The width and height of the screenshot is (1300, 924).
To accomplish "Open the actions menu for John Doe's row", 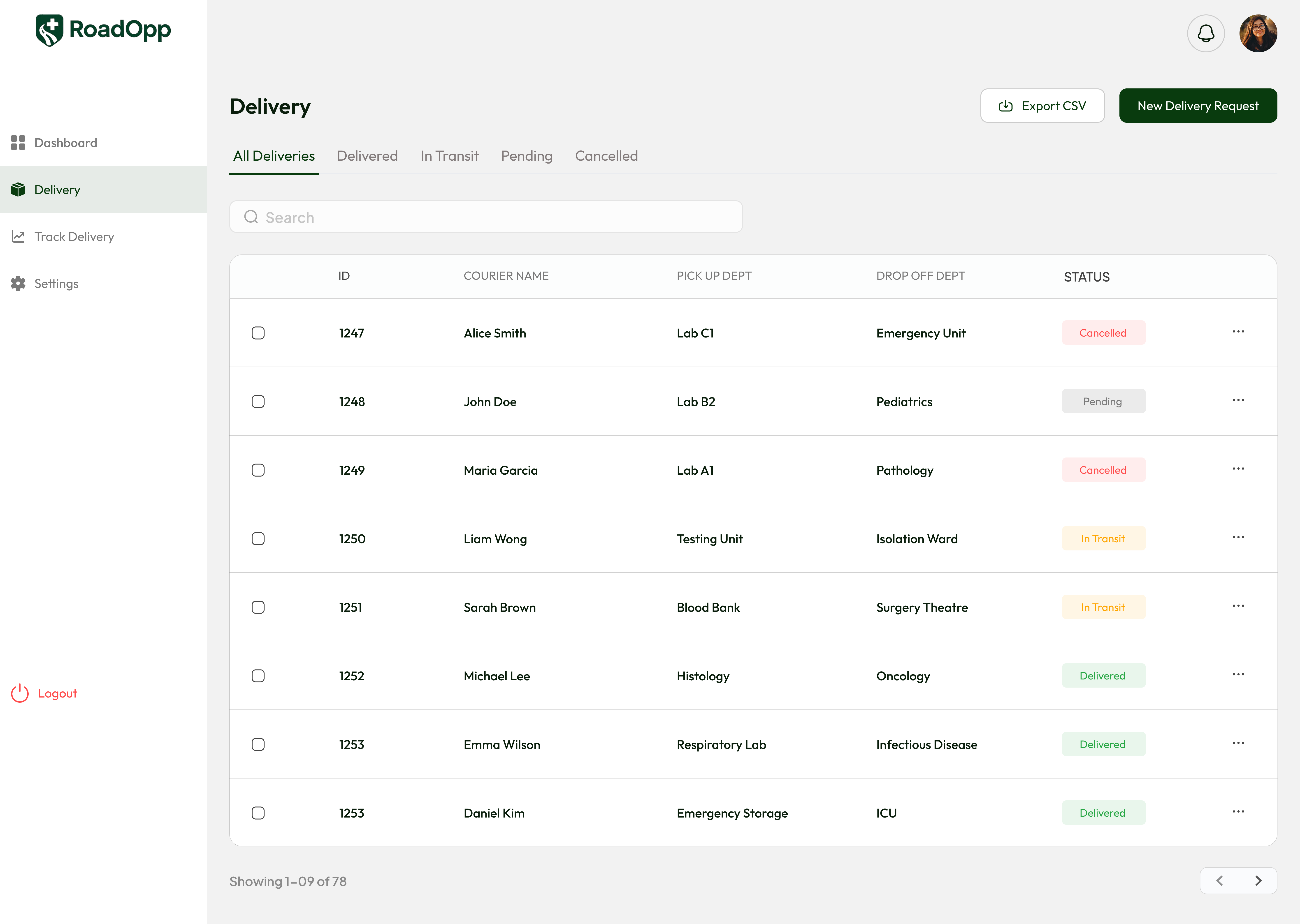I will (x=1239, y=400).
